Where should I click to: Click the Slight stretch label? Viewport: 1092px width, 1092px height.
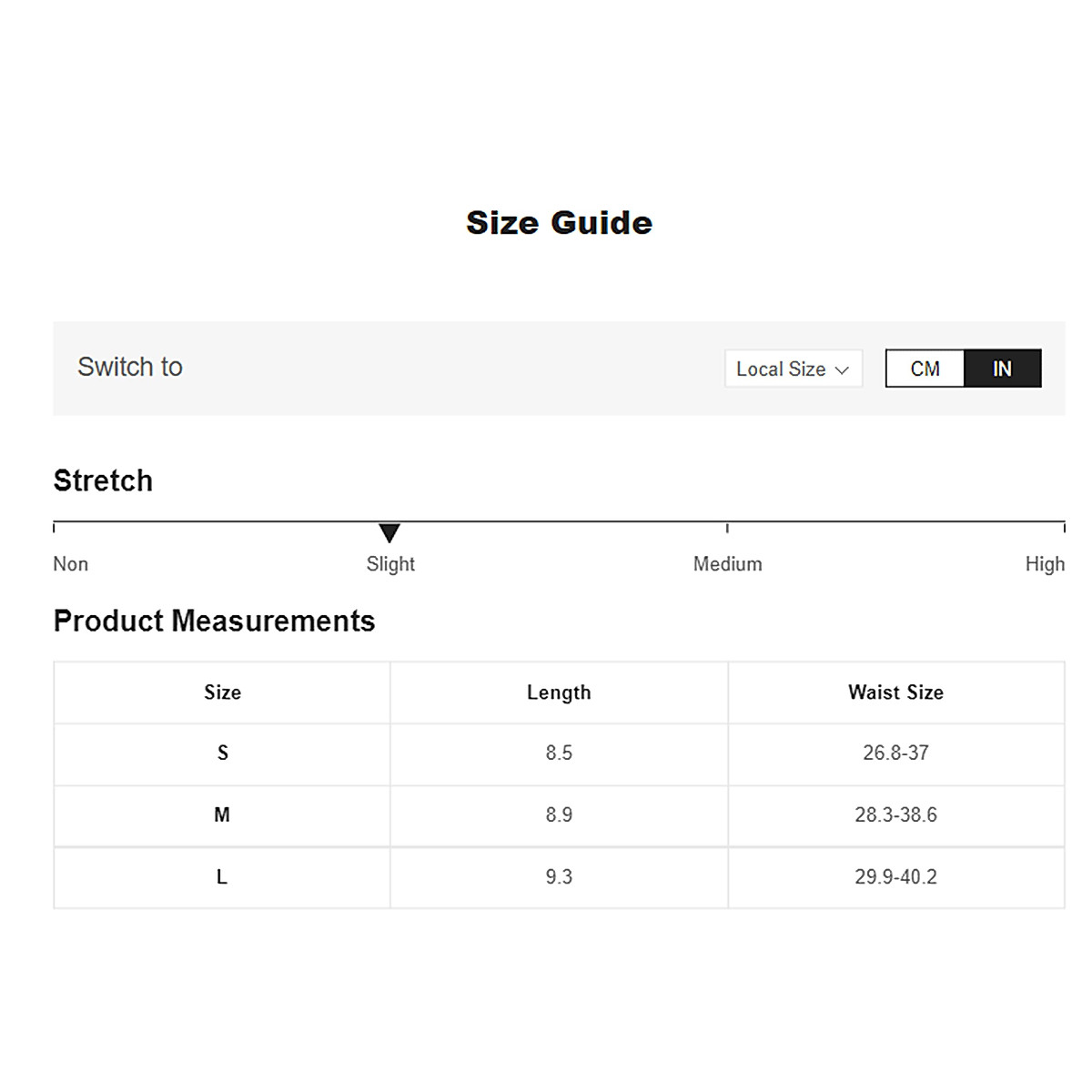(x=390, y=564)
